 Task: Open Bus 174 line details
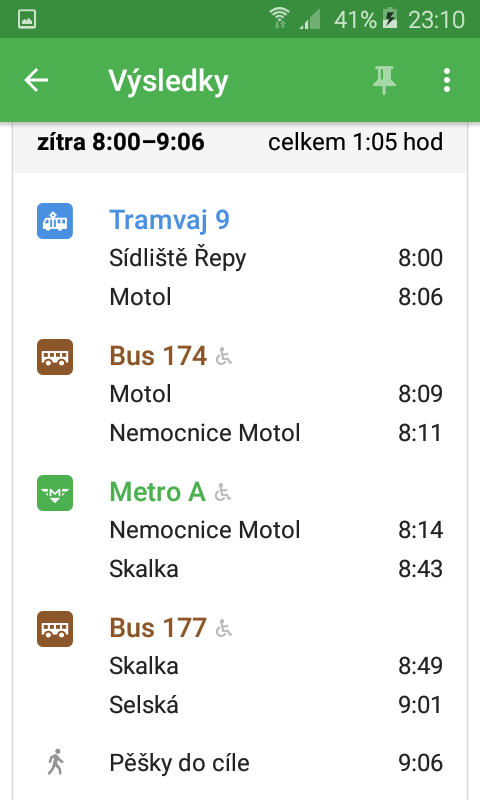[158, 356]
